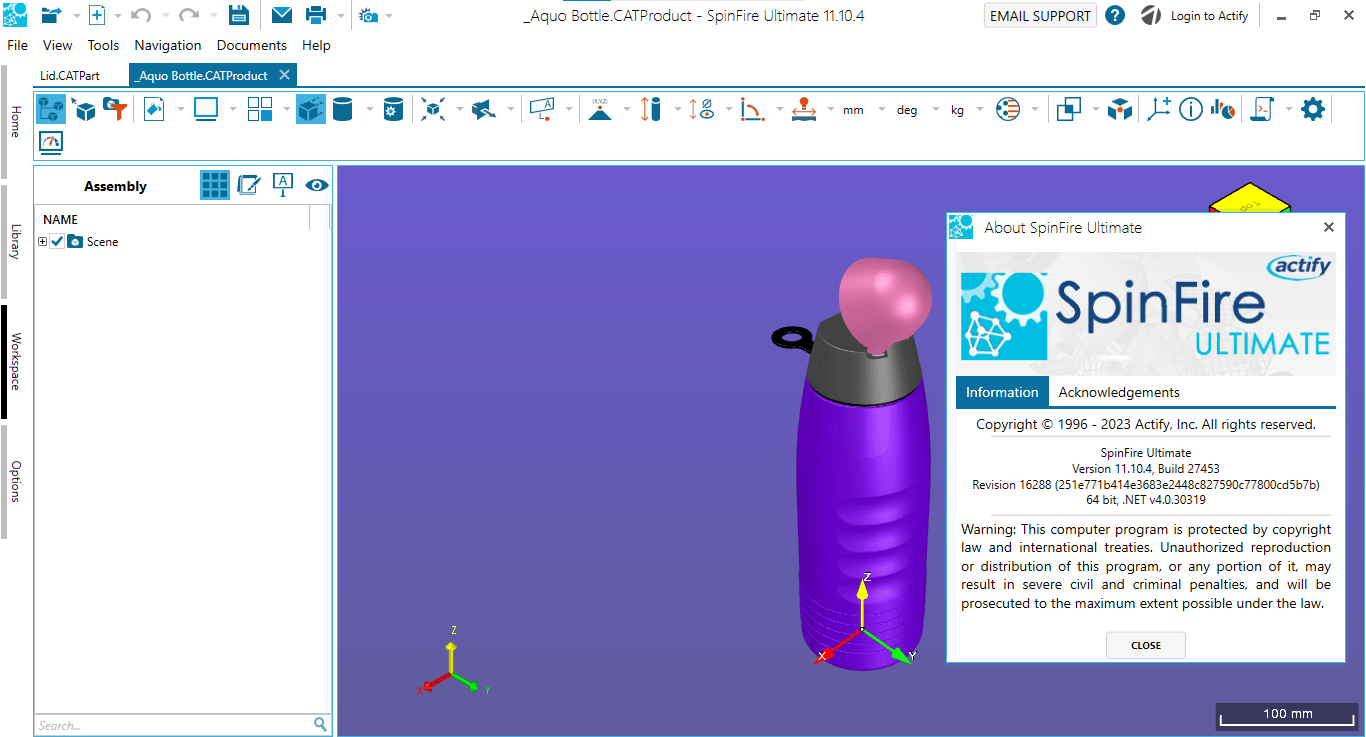Open the Documents menu
This screenshot has height=737, width=1366.
coord(252,45)
